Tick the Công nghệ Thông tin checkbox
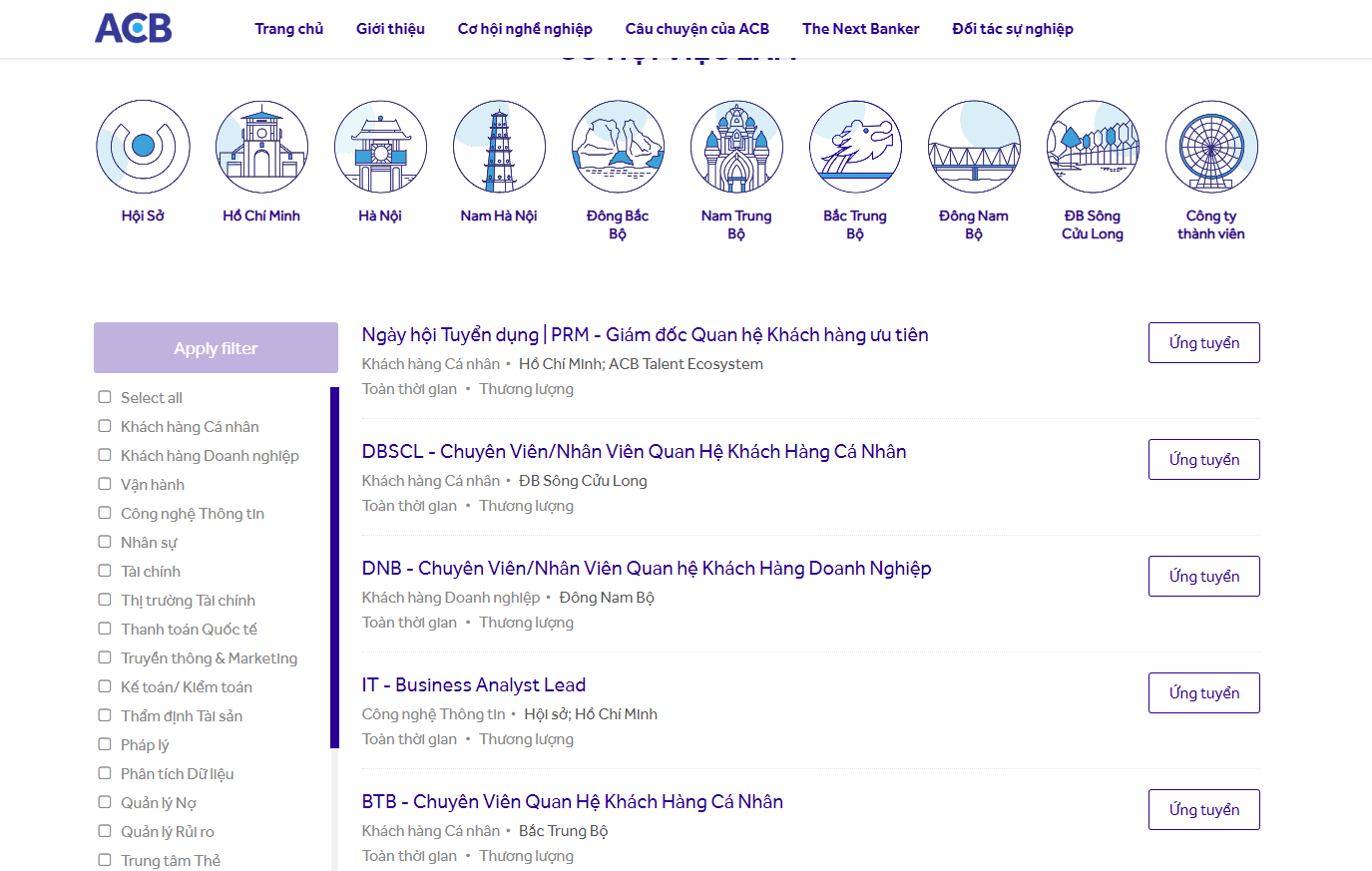The image size is (1372, 871). 105,513
